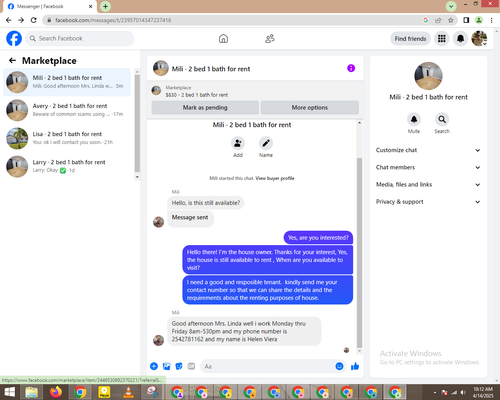
Task: Open the browser side panel icon
Action: 466,20
